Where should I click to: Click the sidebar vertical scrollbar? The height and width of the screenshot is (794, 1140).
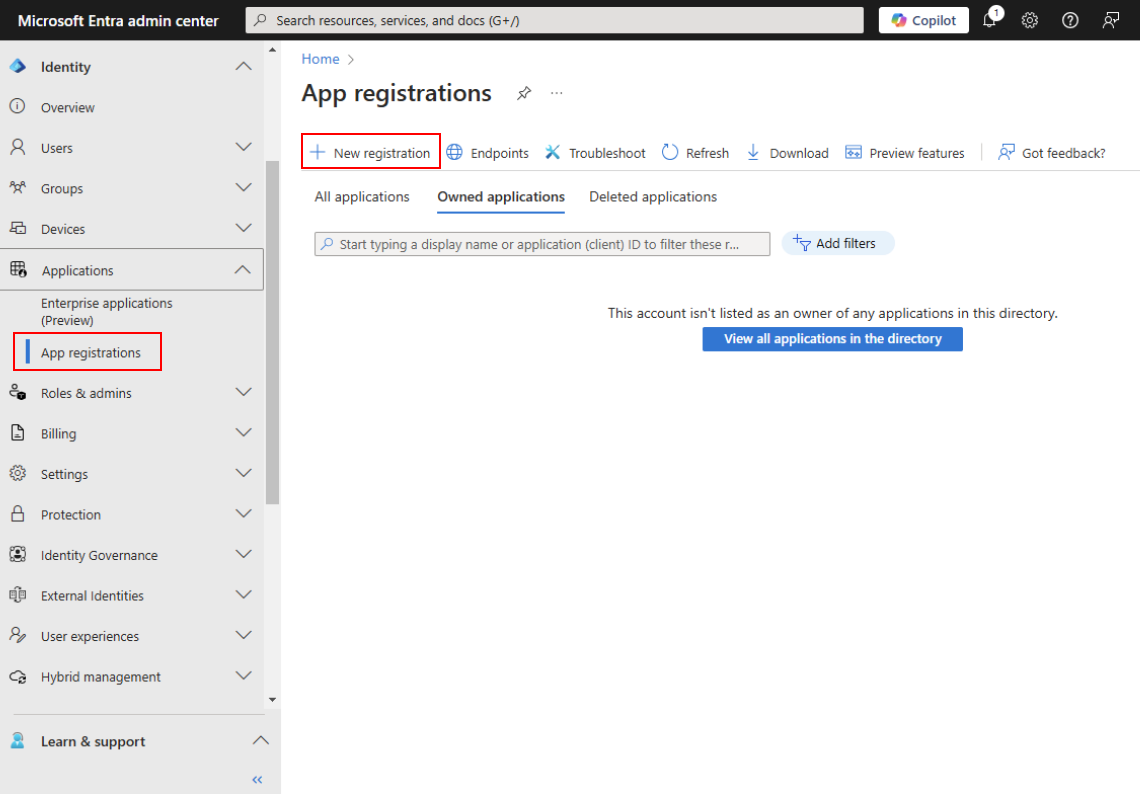pos(272,330)
